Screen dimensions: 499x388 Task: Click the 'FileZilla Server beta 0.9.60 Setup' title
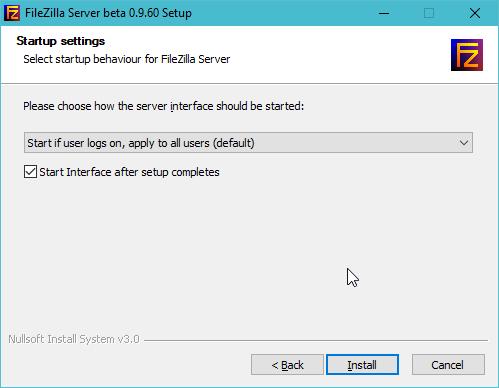108,13
